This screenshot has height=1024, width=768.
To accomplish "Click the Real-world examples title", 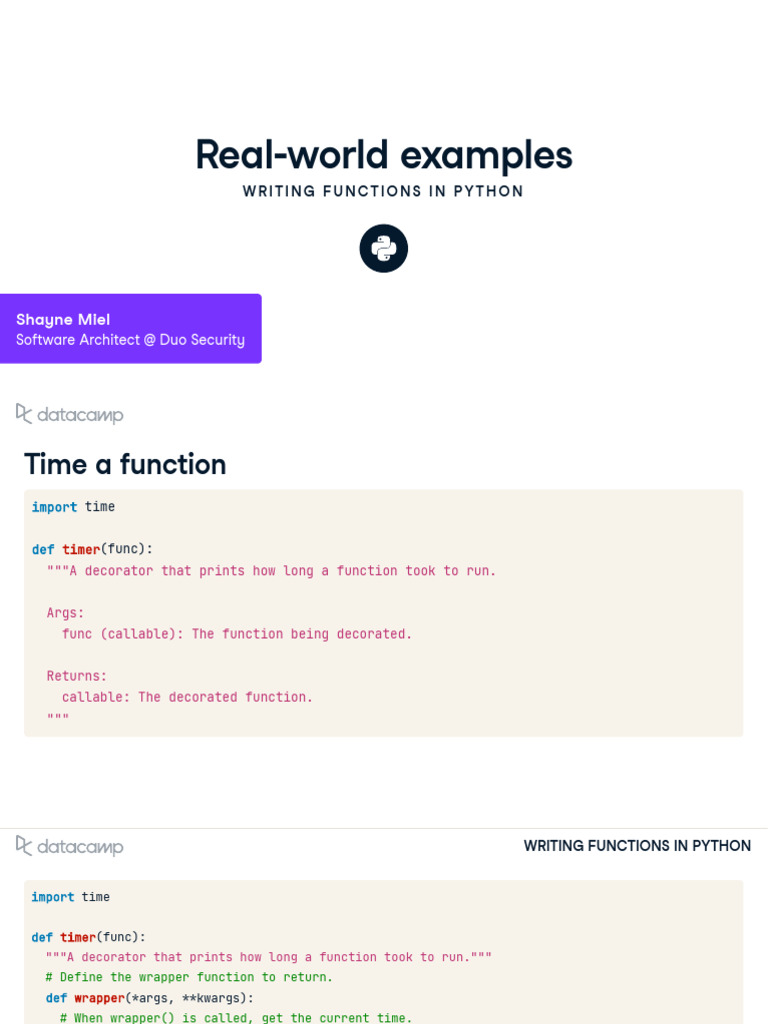I will (x=384, y=155).
